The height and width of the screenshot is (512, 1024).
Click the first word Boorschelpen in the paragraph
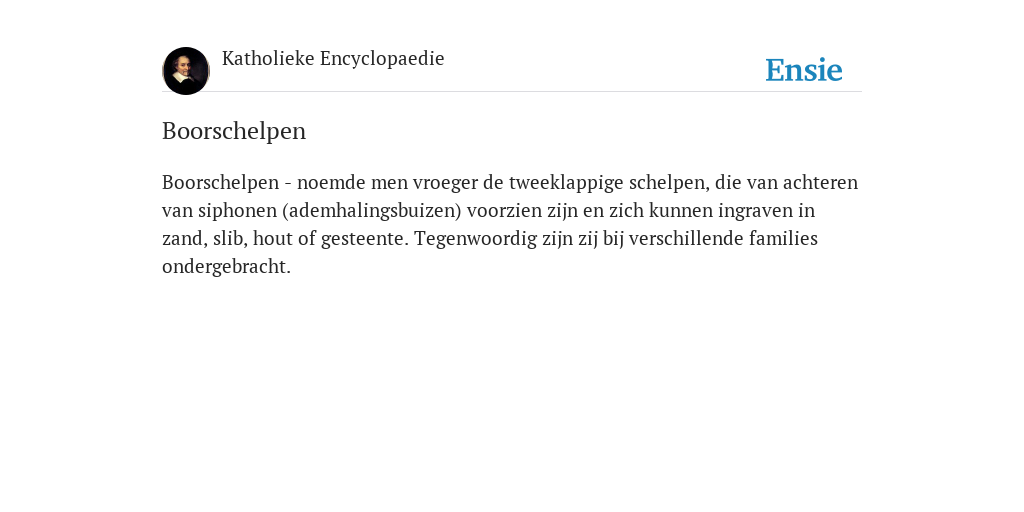coord(221,183)
